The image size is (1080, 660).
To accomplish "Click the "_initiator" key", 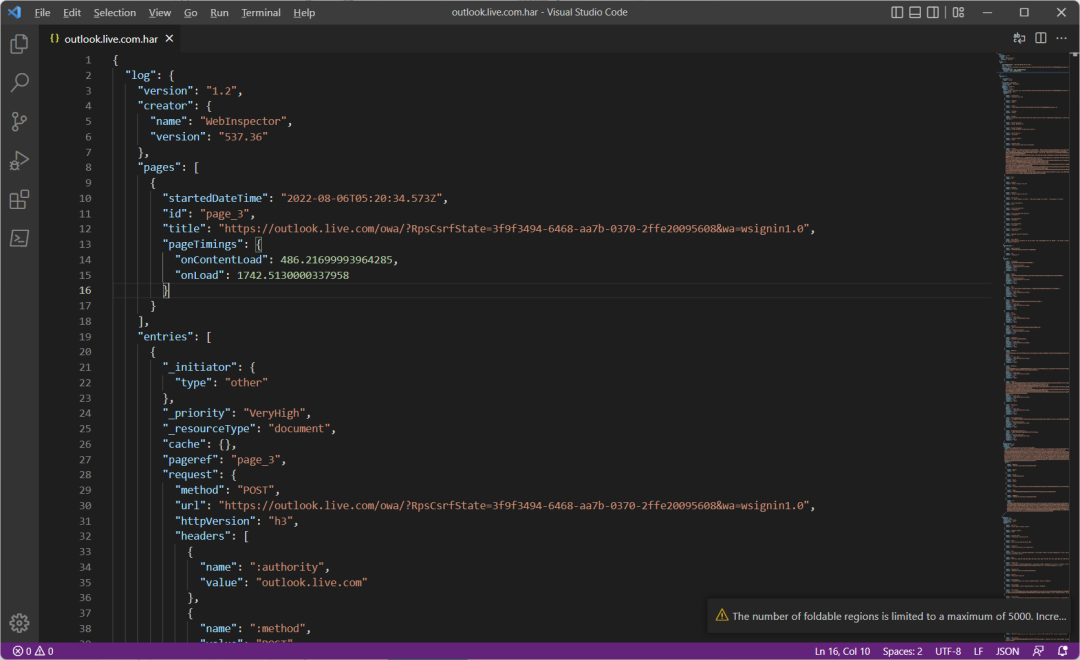I will click(x=202, y=367).
